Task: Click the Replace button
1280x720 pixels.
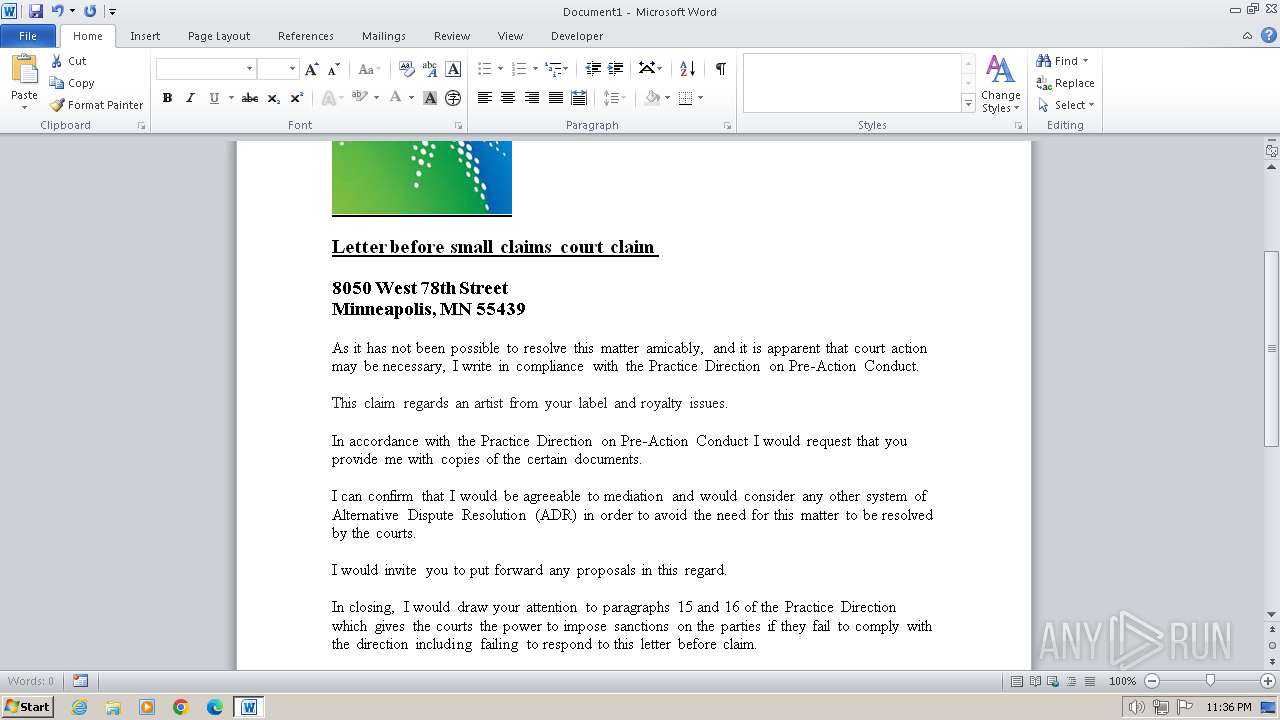Action: pyautogui.click(x=1065, y=83)
